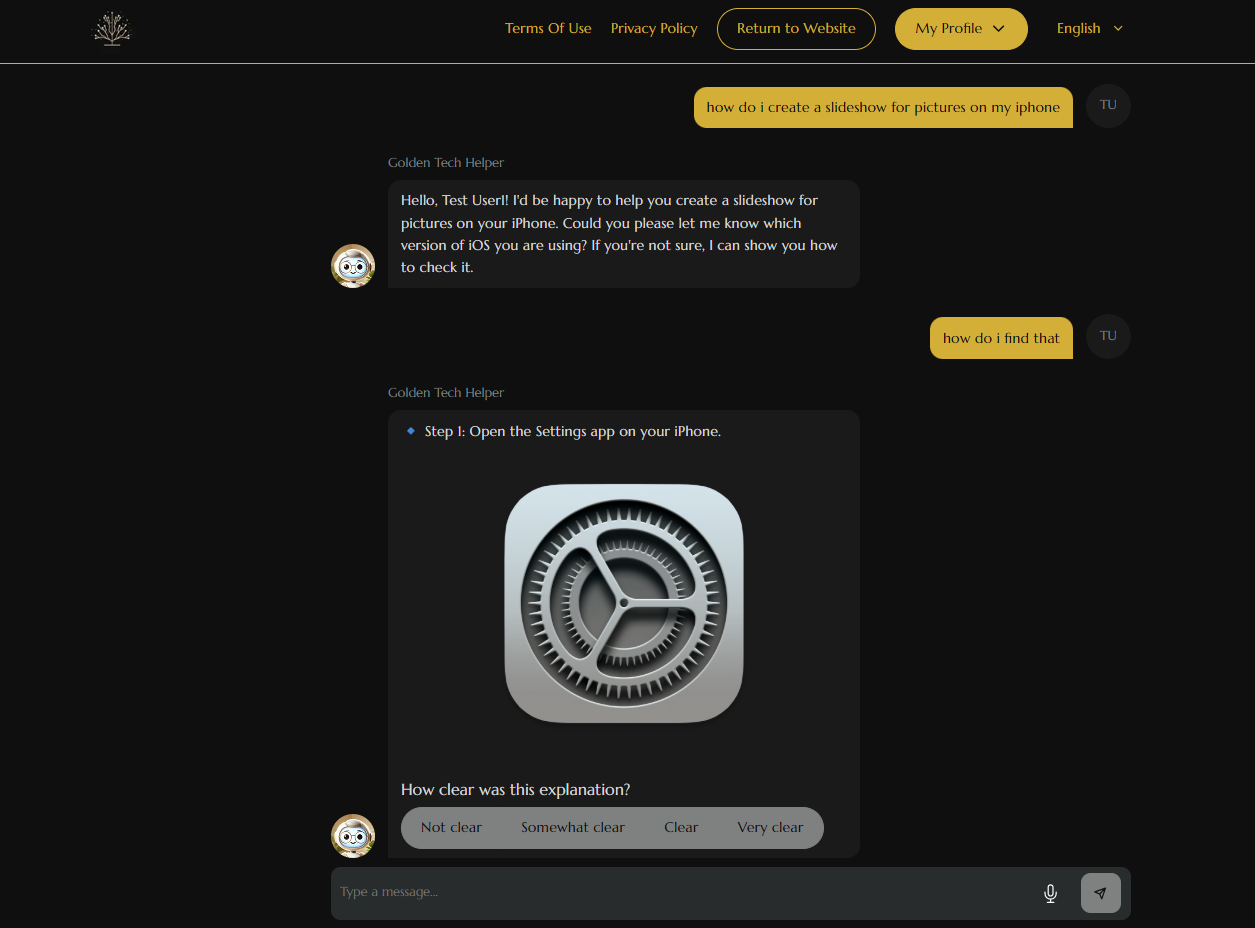Image resolution: width=1255 pixels, height=928 pixels.
Task: Click the TU avatar beside 'how do i find that'
Action: coord(1108,336)
